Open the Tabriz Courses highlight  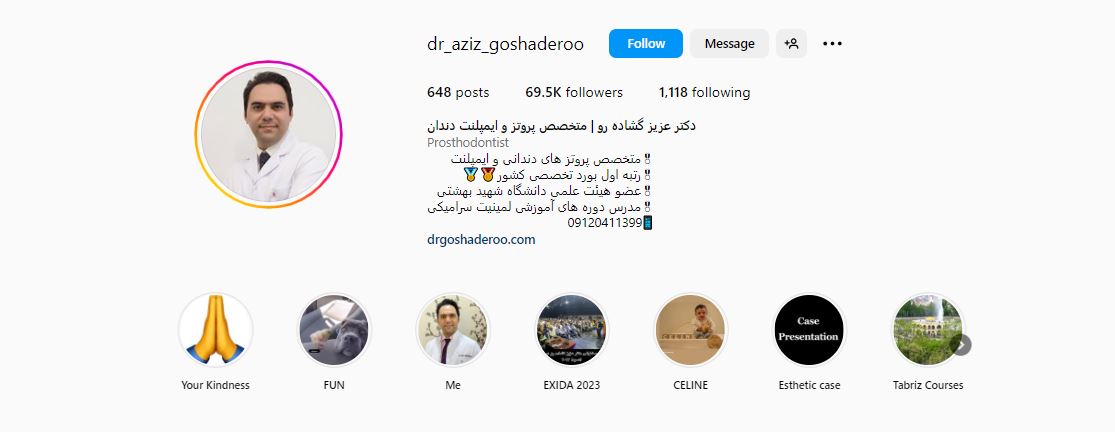[928, 330]
